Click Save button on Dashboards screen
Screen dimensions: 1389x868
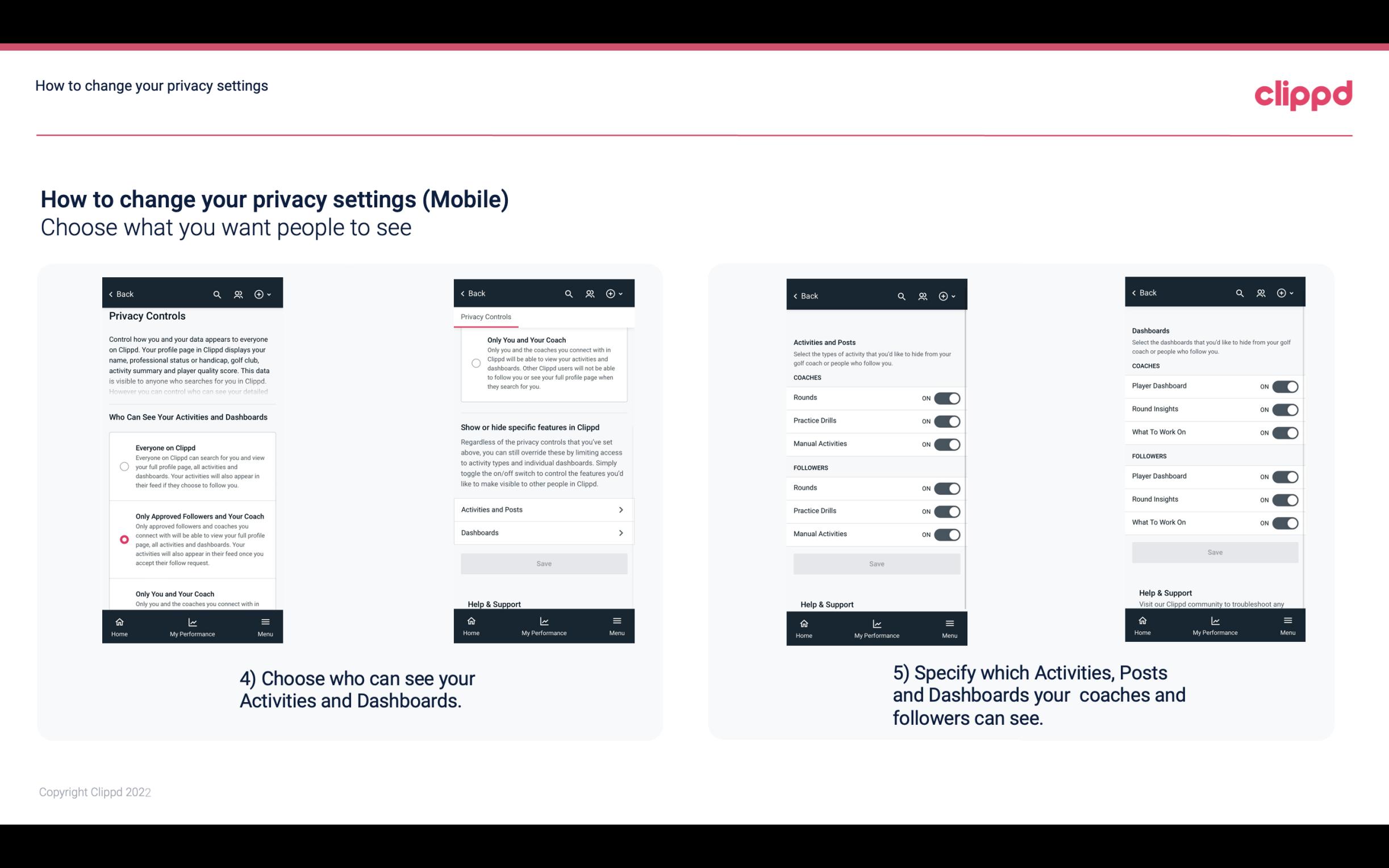pyautogui.click(x=1214, y=552)
